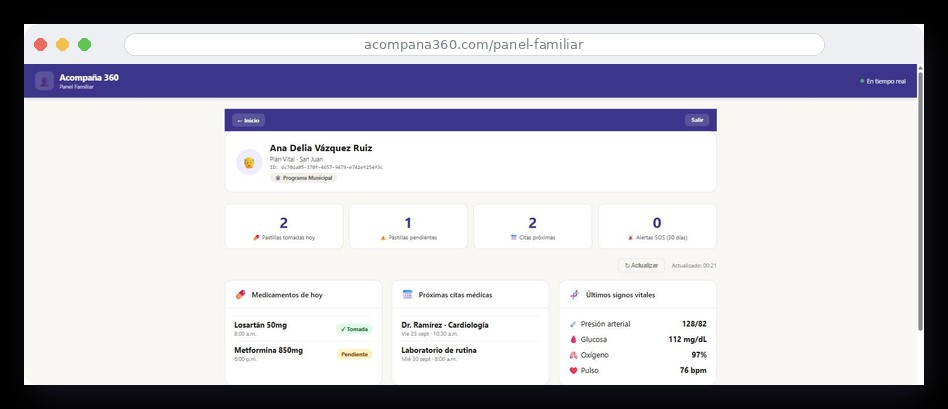Image resolution: width=948 pixels, height=409 pixels.
Task: Open the Alertas SOS (30 días) card
Action: [657, 226]
